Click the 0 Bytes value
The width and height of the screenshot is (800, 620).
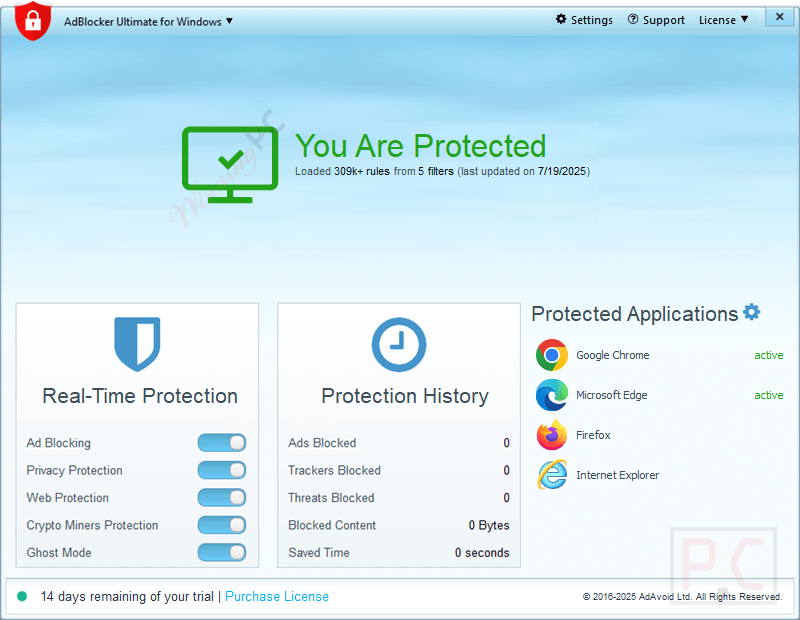point(489,525)
